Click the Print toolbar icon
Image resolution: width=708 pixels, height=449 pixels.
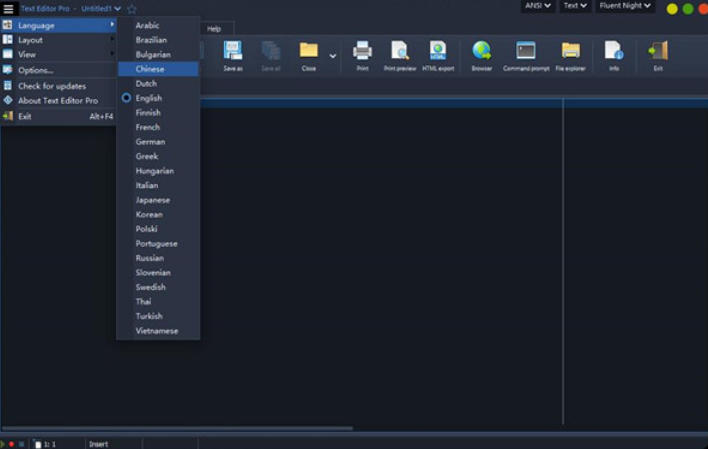coord(362,54)
